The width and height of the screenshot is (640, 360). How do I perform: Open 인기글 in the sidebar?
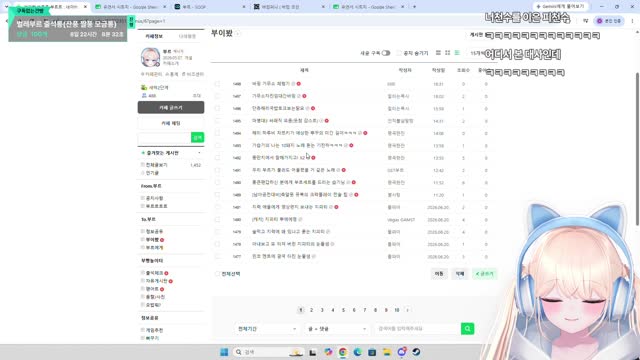152,173
